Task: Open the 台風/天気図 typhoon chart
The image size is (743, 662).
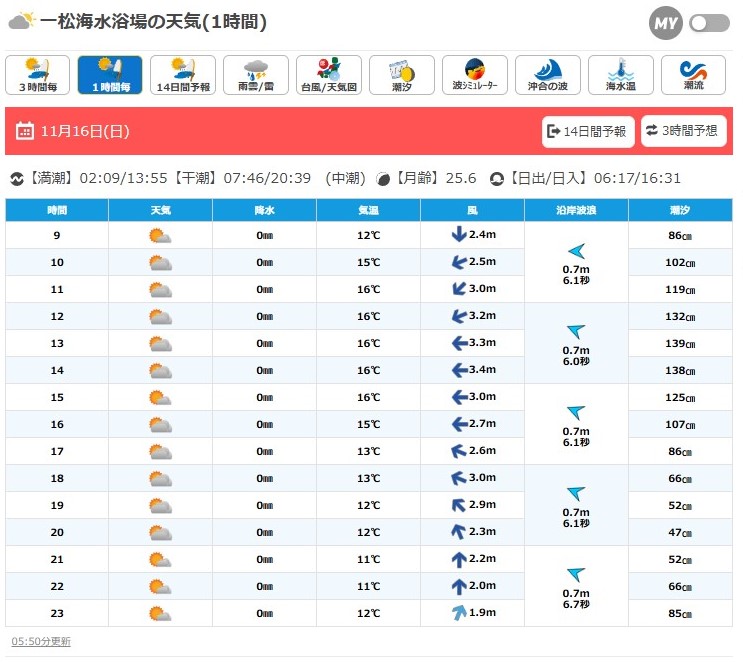Action: coord(330,75)
